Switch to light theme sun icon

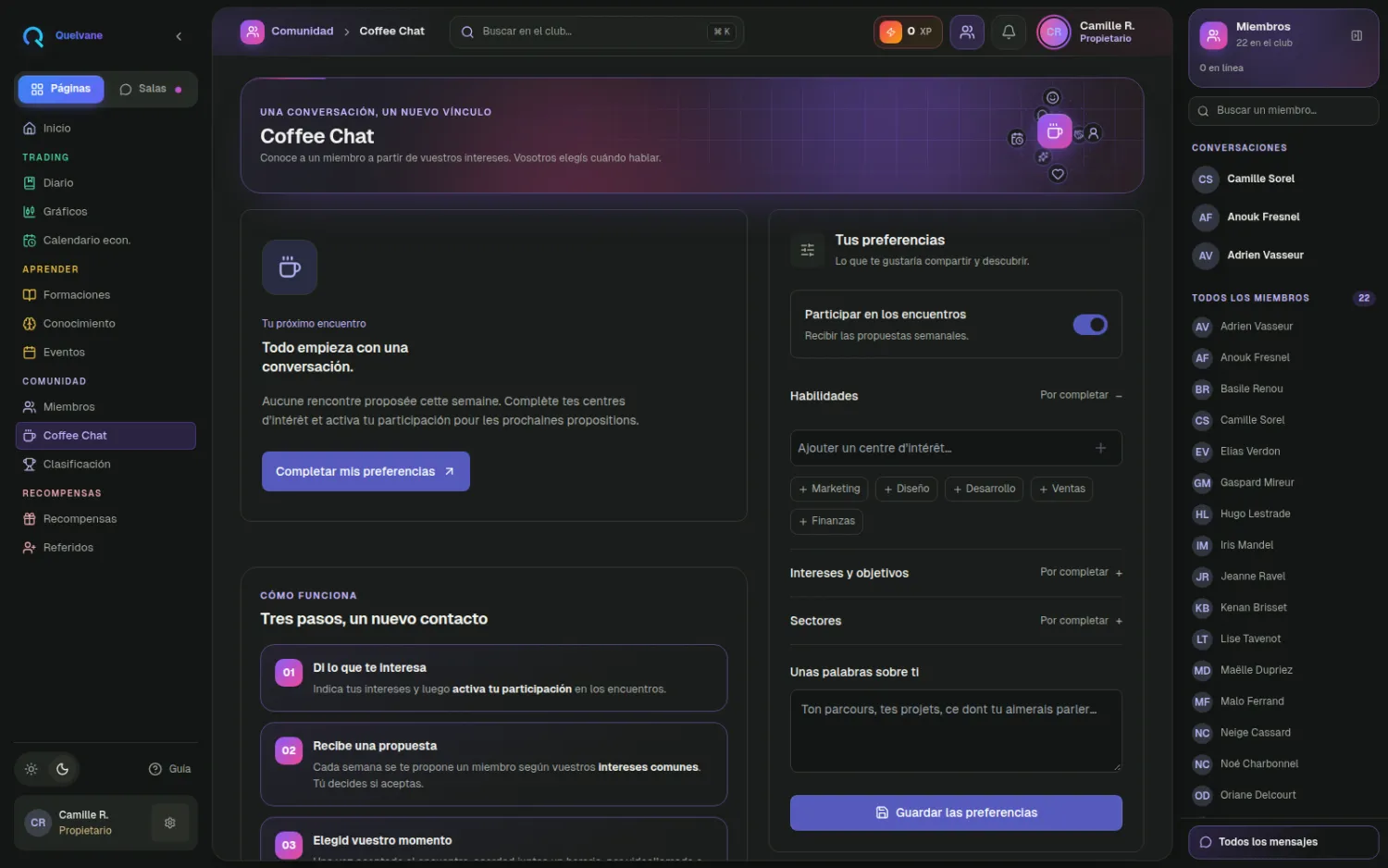coord(31,769)
